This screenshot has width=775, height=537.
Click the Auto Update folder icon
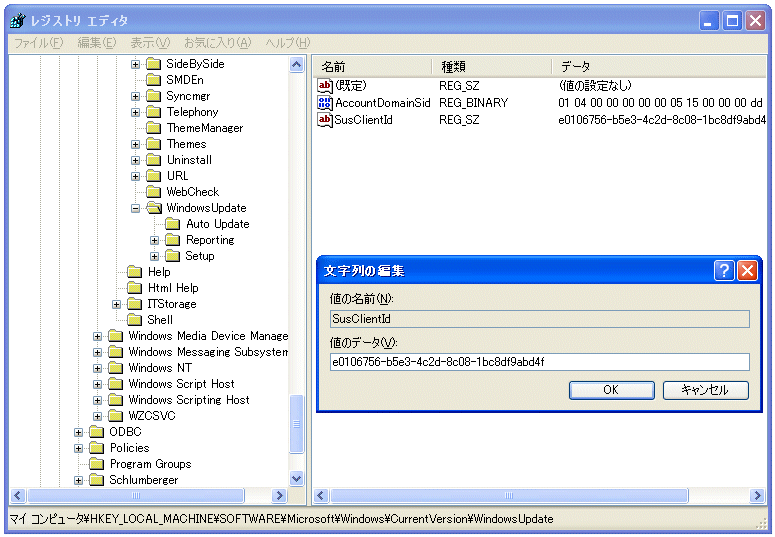pyautogui.click(x=172, y=224)
